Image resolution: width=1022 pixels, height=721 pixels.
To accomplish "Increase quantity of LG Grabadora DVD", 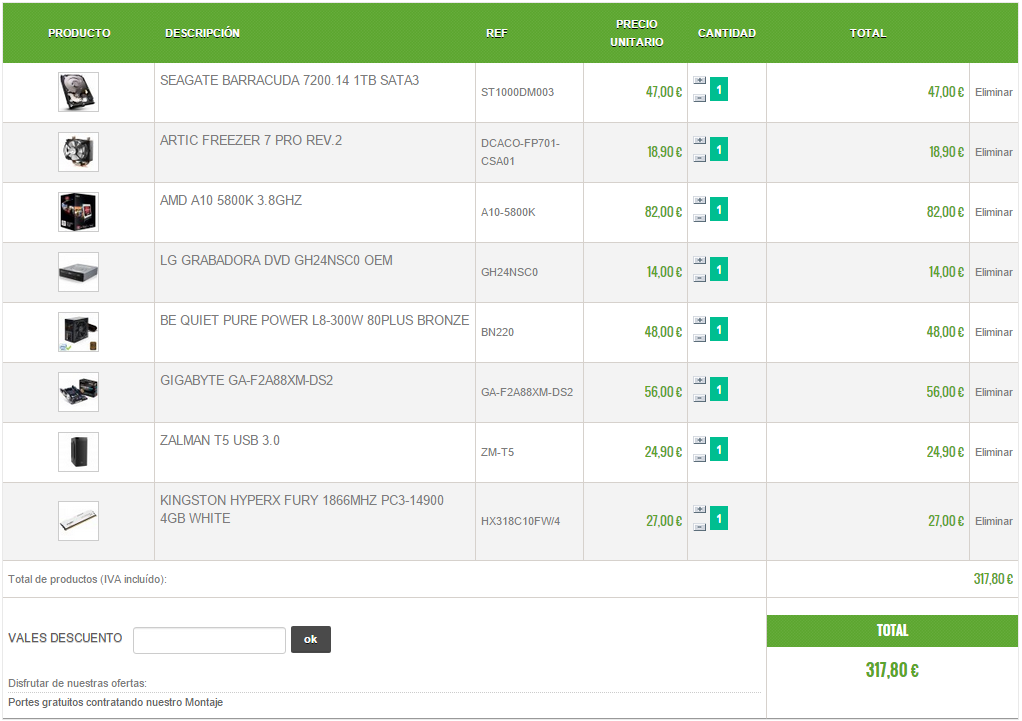I will (699, 260).
